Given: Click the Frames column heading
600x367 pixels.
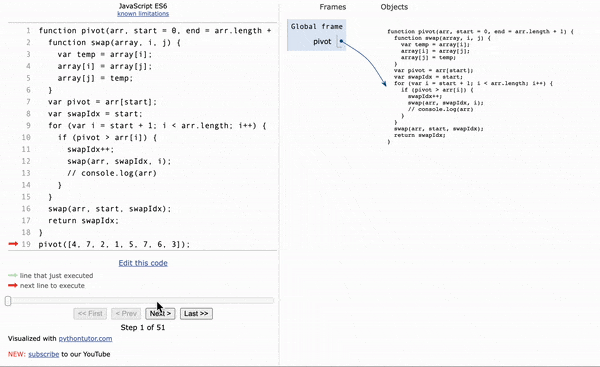Looking at the screenshot, I should (333, 7).
